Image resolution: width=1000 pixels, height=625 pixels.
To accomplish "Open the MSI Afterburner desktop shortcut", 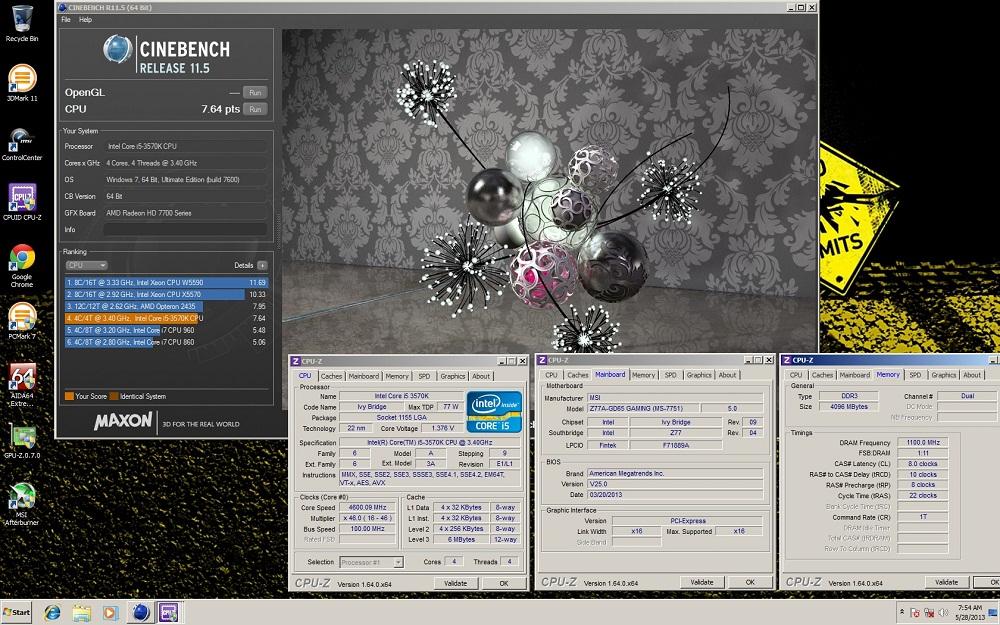I will (x=22, y=504).
